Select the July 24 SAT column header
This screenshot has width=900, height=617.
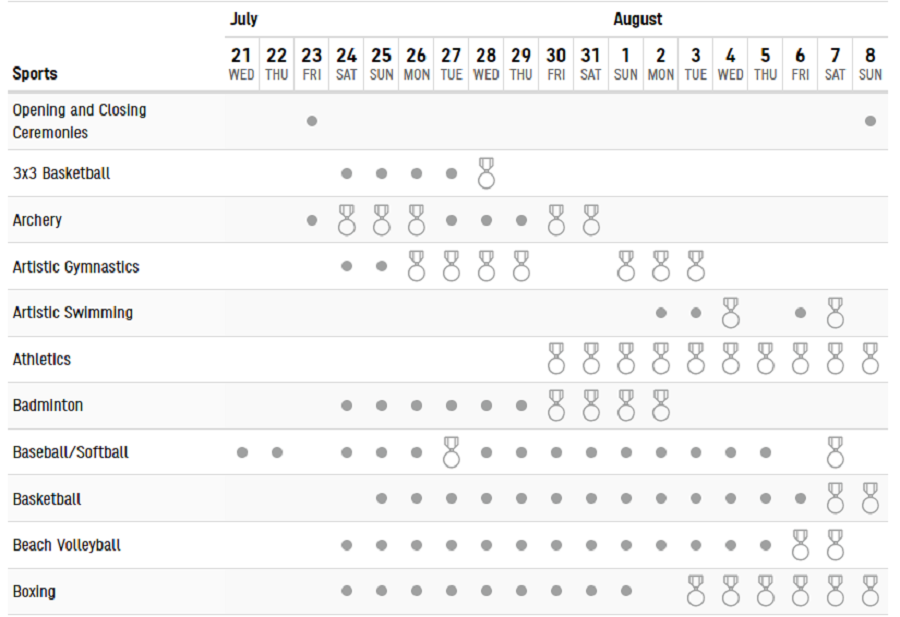(347, 64)
